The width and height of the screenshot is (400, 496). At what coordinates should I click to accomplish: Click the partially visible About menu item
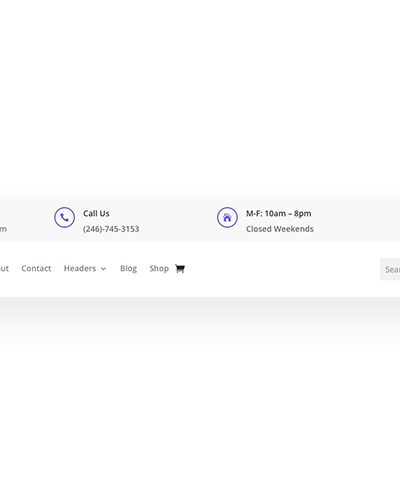coord(4,268)
